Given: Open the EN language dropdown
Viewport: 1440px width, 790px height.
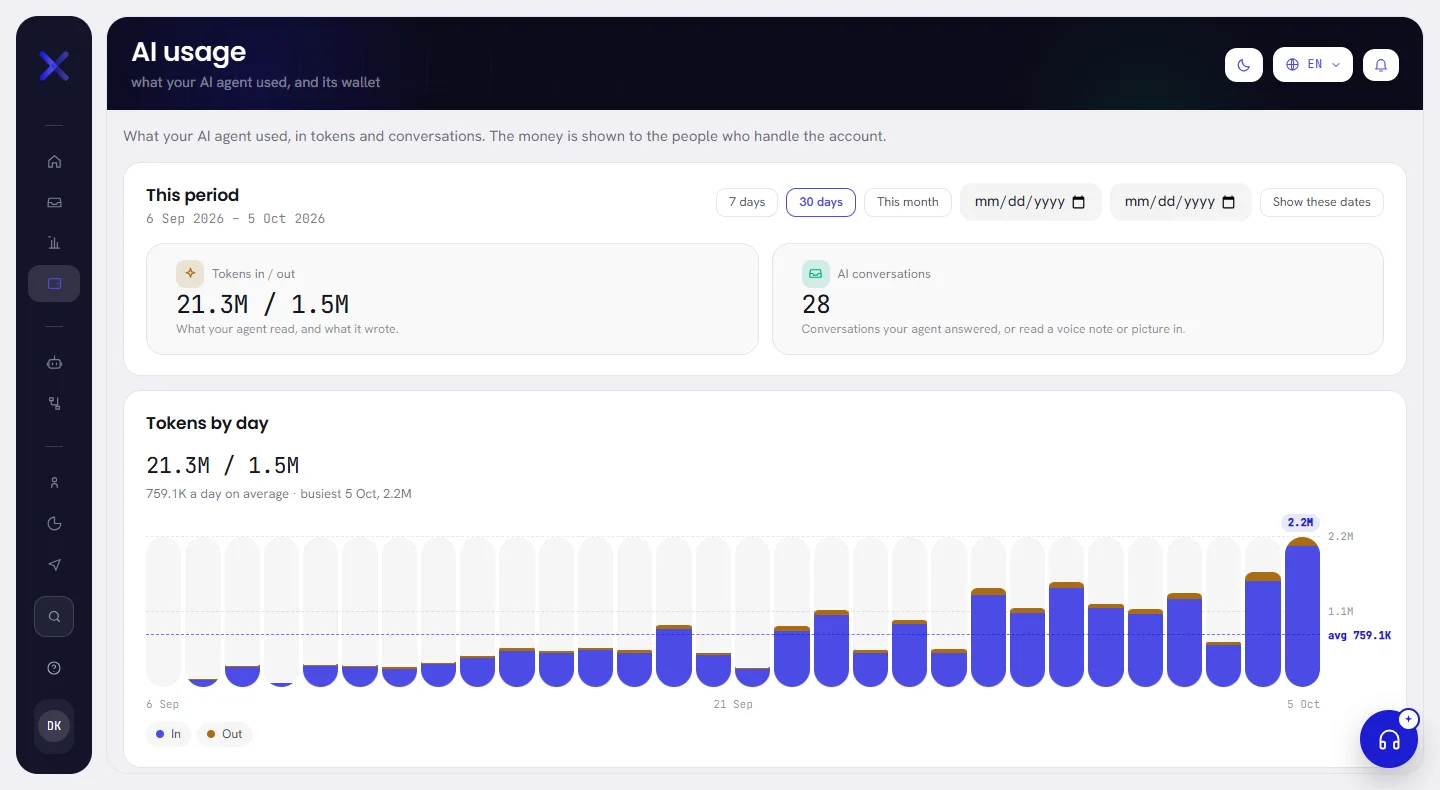Looking at the screenshot, I should point(1313,65).
